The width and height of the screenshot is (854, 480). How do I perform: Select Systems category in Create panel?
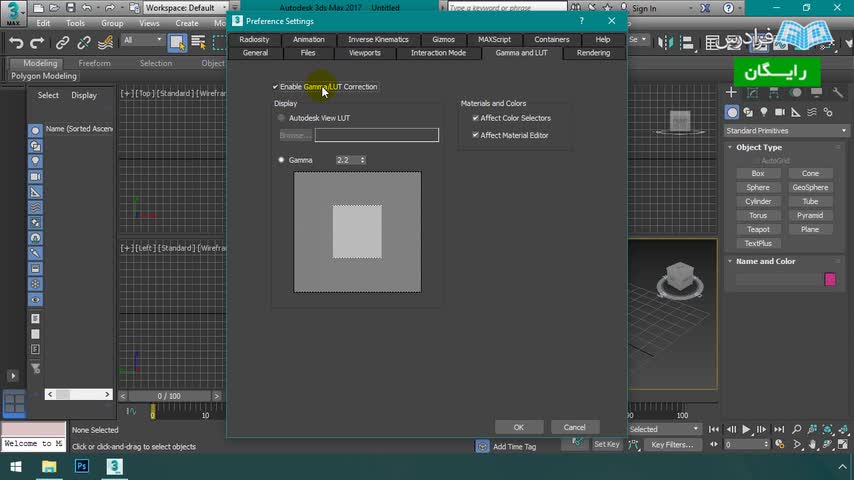[x=828, y=112]
